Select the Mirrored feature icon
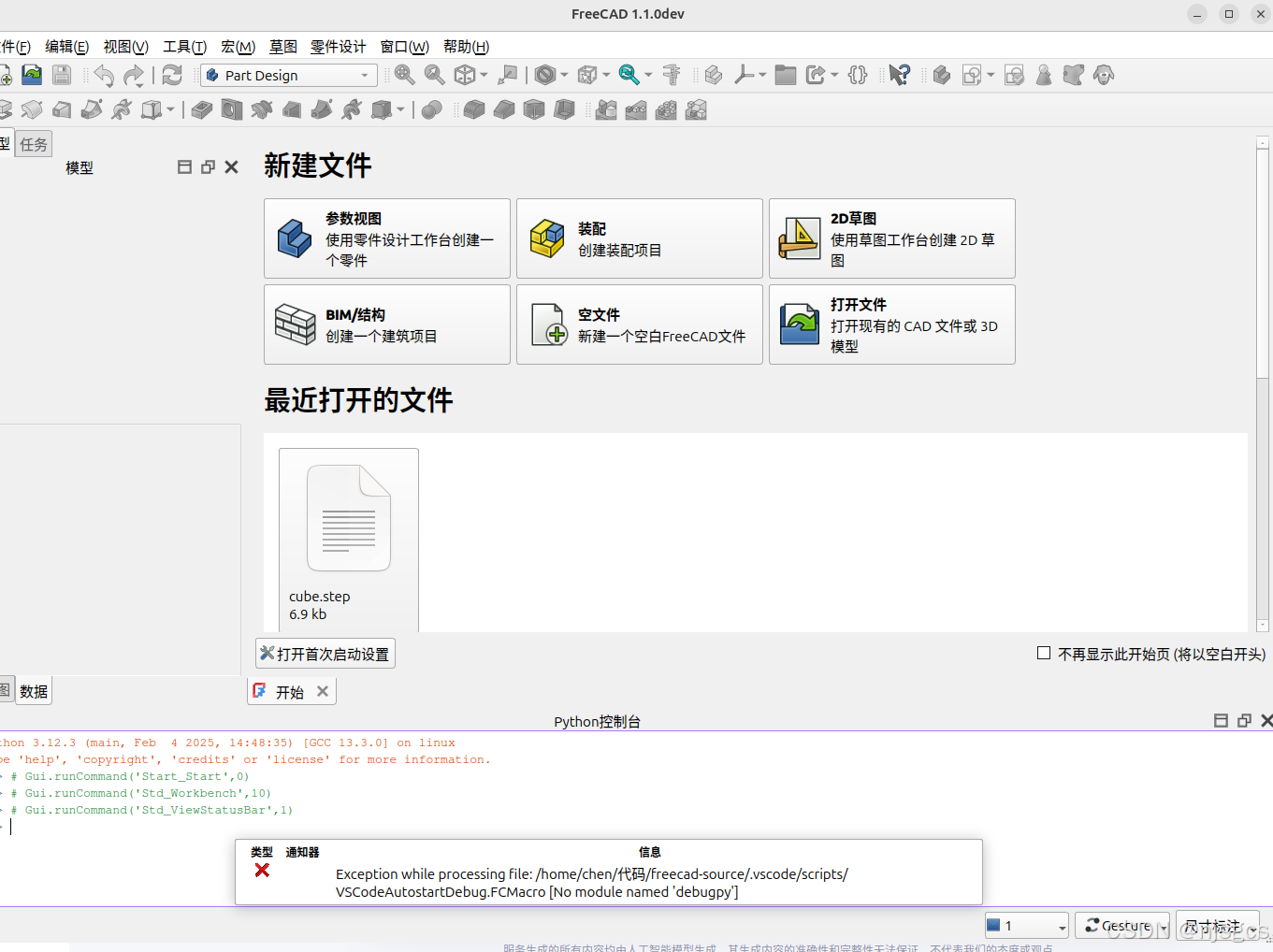The image size is (1273, 952). tap(606, 110)
